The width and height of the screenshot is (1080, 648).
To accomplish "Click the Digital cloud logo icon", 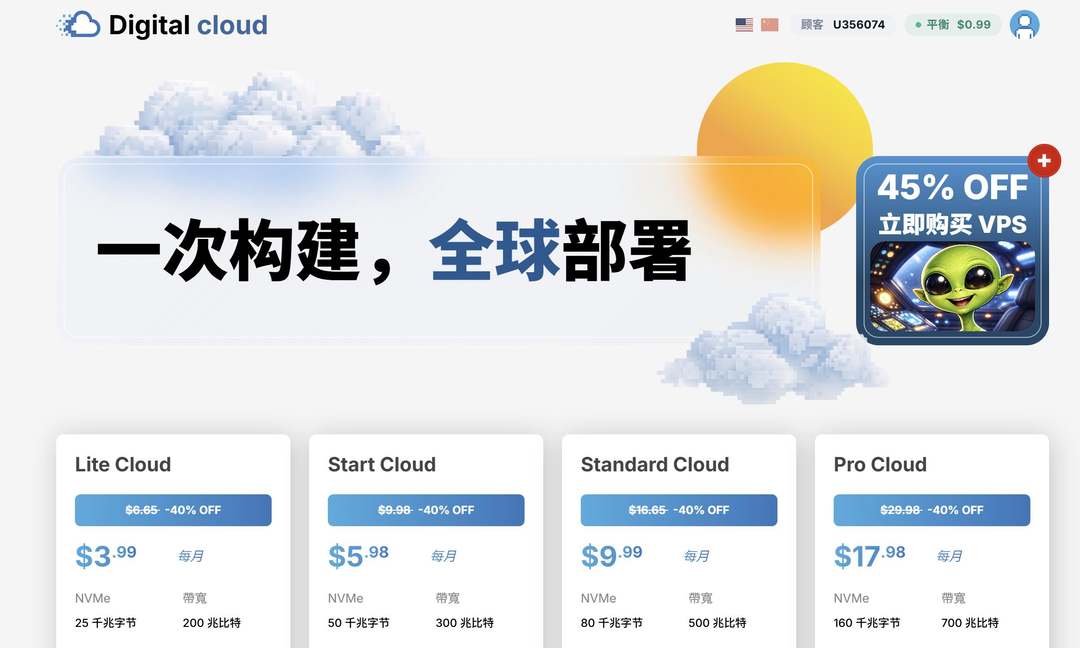I will 79,24.
